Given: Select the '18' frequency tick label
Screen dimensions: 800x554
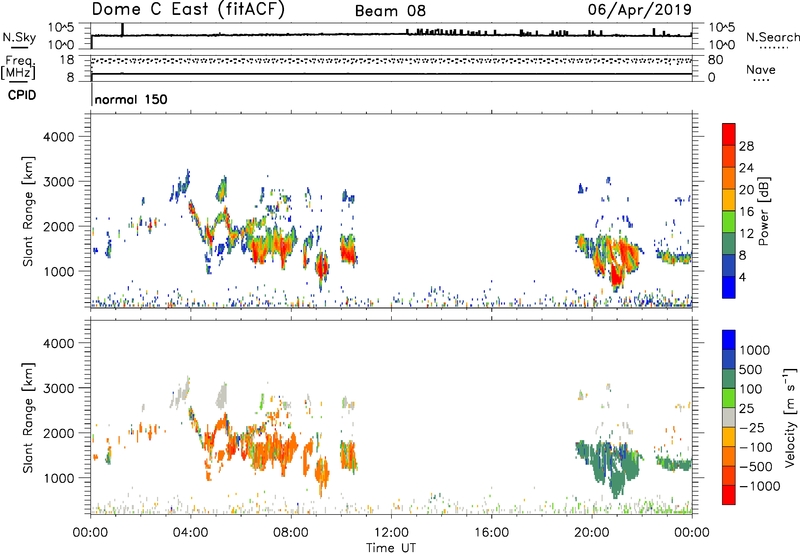Looking at the screenshot, I should coord(67,60).
